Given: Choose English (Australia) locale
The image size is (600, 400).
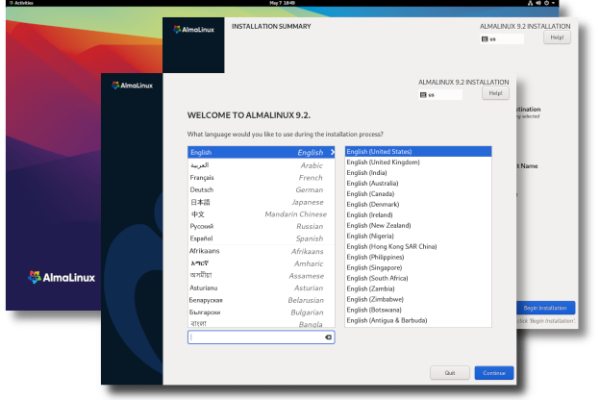Looking at the screenshot, I should 418,183.
